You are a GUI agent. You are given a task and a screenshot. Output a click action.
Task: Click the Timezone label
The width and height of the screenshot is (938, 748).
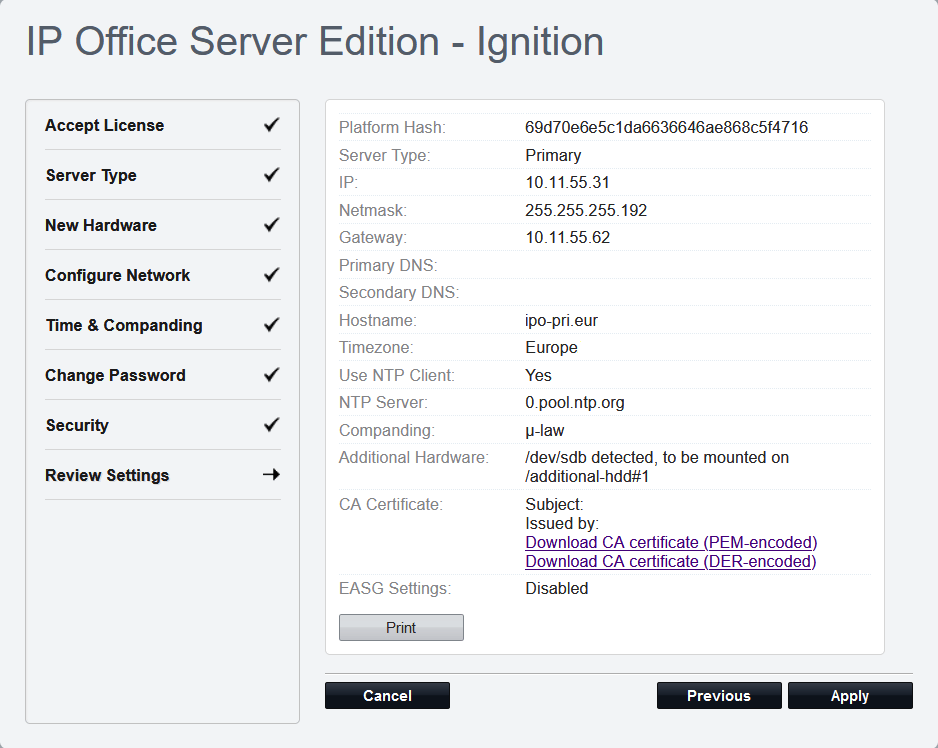(376, 348)
